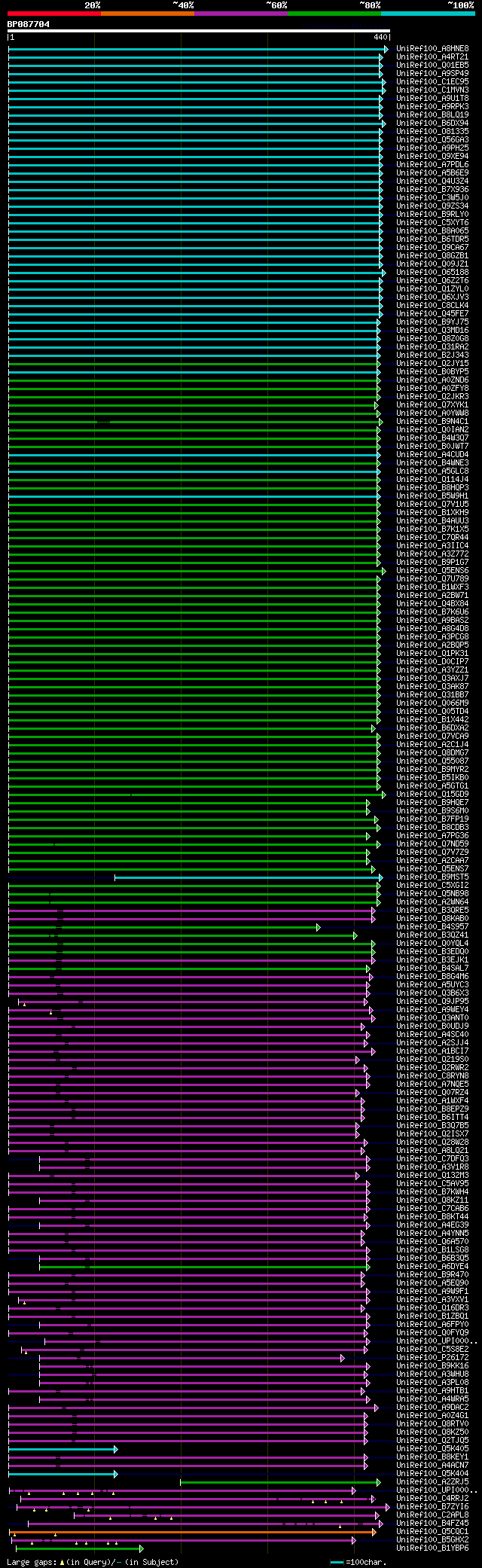Open the UniRef100_C4RRJ2 entry
The height and width of the screenshot is (1568, 482).
point(432,1498)
